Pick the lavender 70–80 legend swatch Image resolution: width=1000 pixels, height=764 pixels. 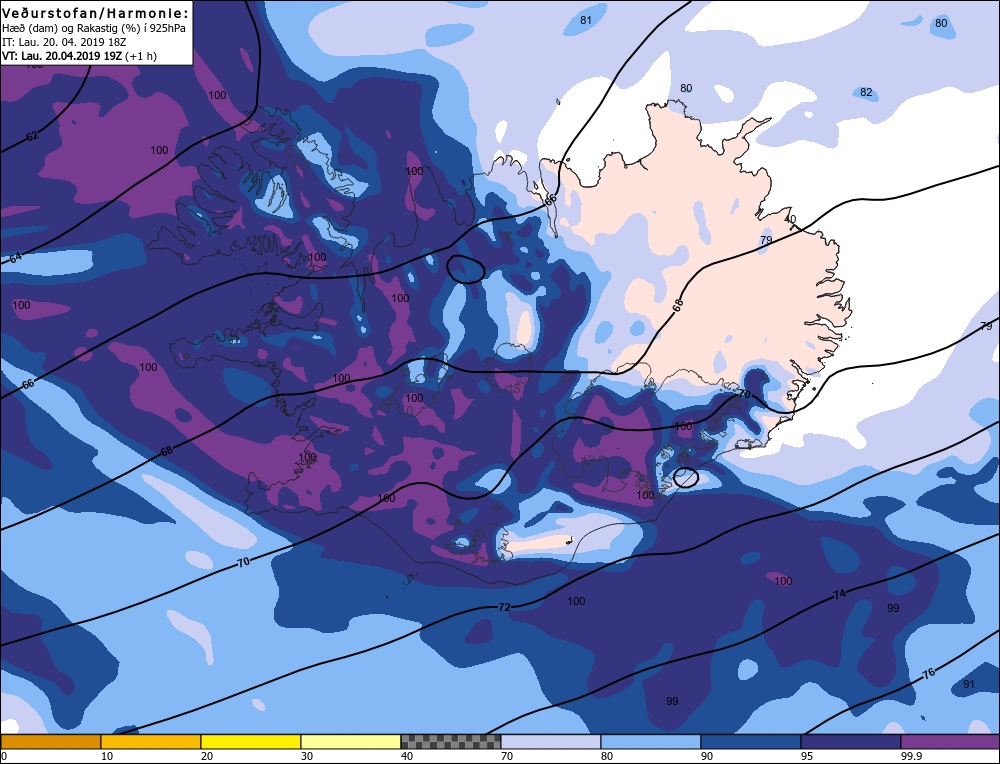click(x=550, y=742)
